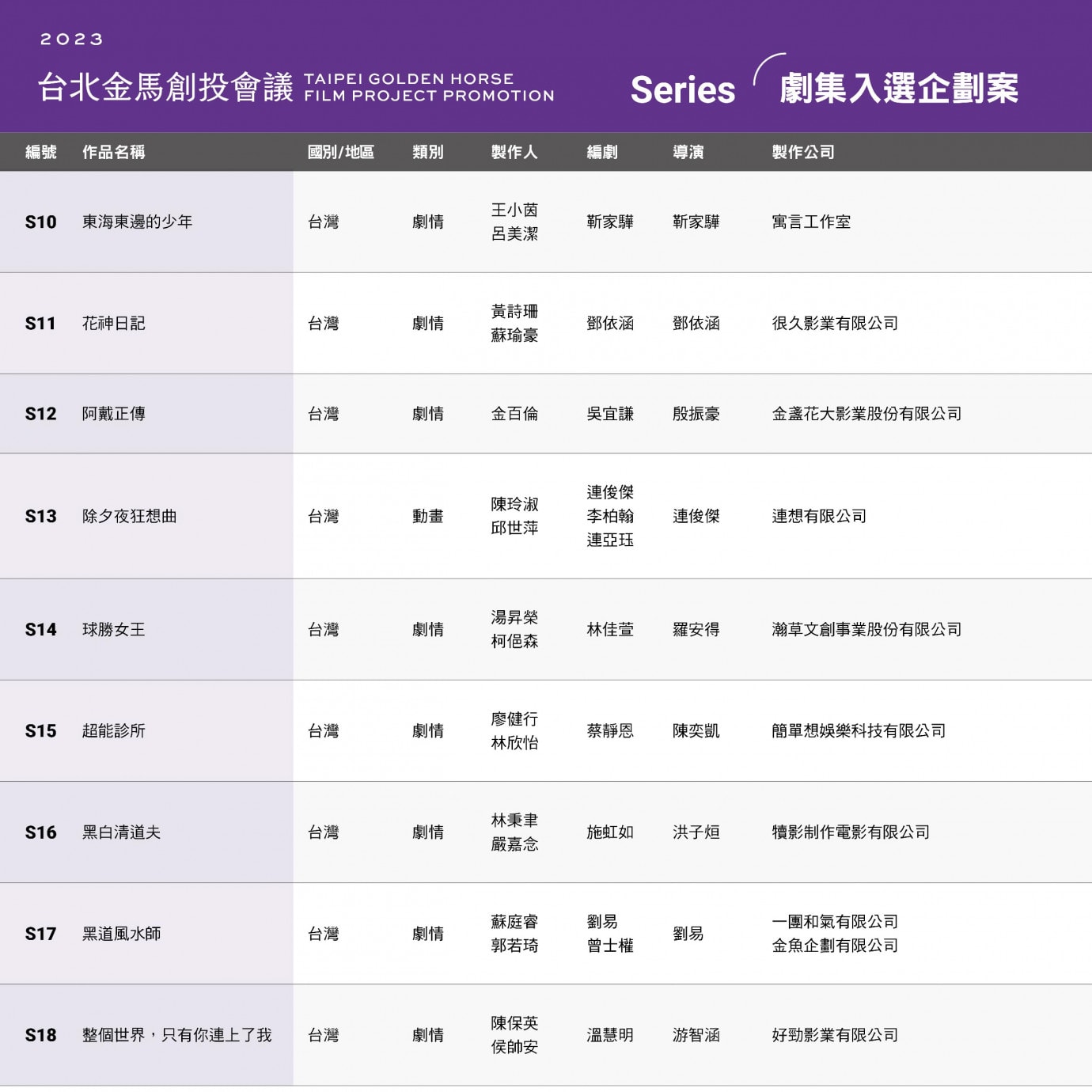
Task: Select director 殷振豪 in row S12
Action: (696, 413)
